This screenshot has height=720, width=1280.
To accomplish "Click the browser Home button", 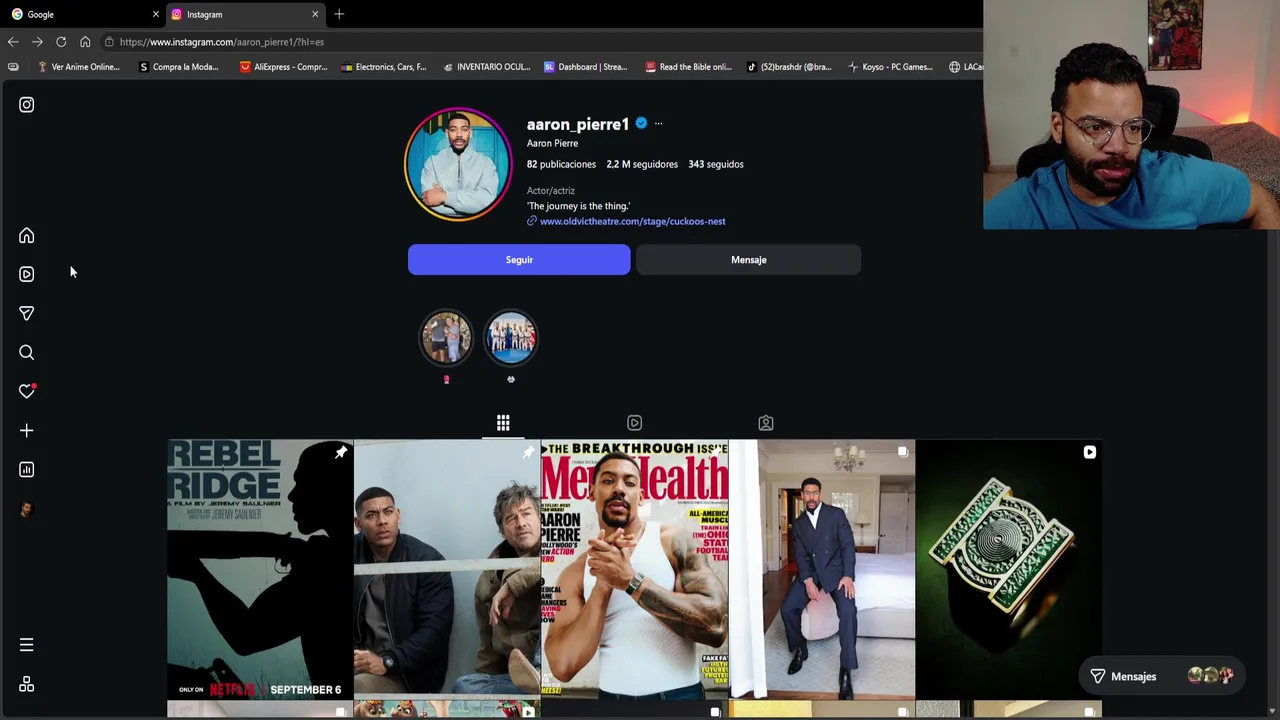I will [85, 42].
